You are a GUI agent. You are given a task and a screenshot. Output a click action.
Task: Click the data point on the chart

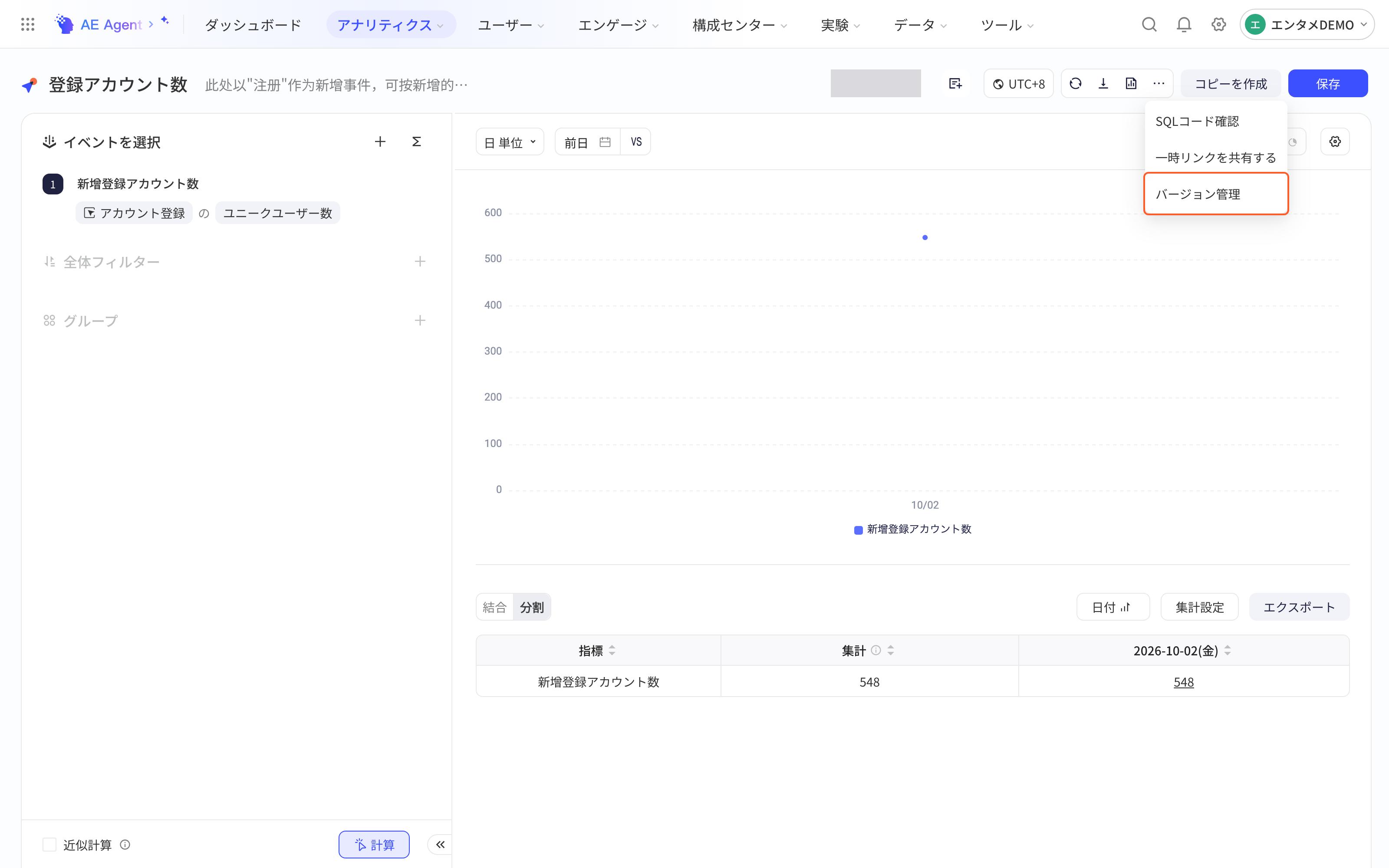click(925, 237)
